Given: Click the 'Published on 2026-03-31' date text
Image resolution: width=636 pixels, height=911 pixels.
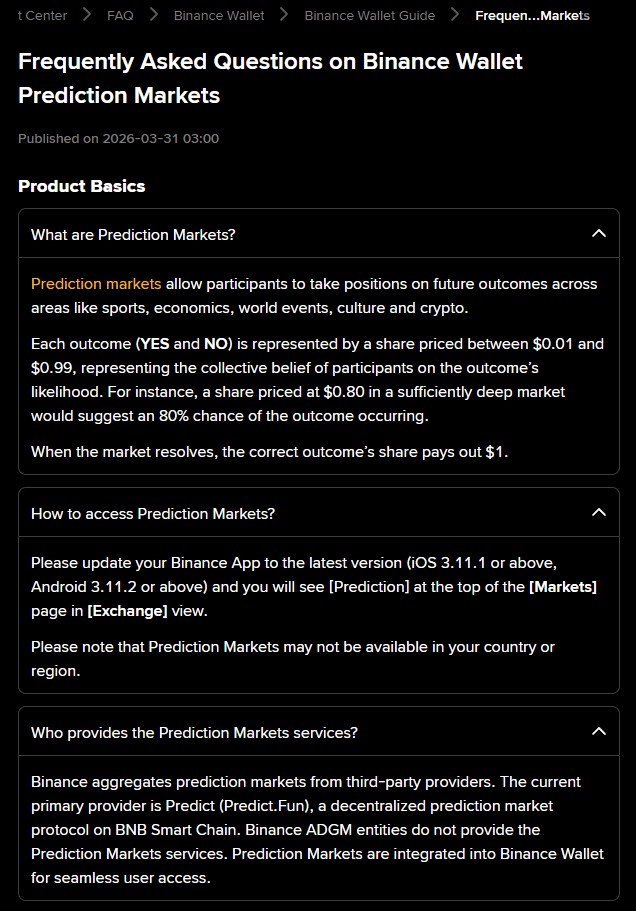Looking at the screenshot, I should click(x=118, y=139).
